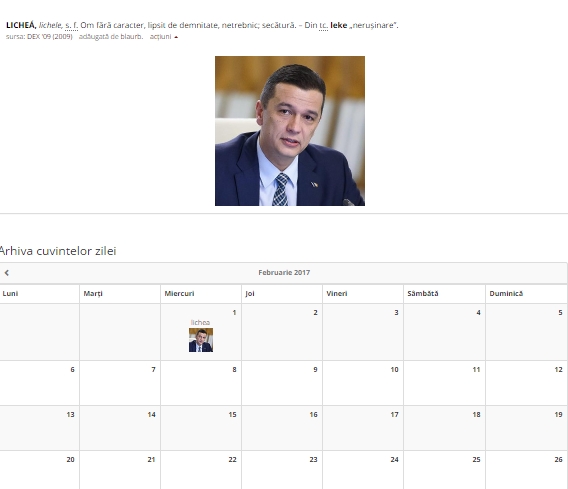Viewport: 568px width, 489px height.
Task: Select February 2 in the calendar
Action: [281, 332]
